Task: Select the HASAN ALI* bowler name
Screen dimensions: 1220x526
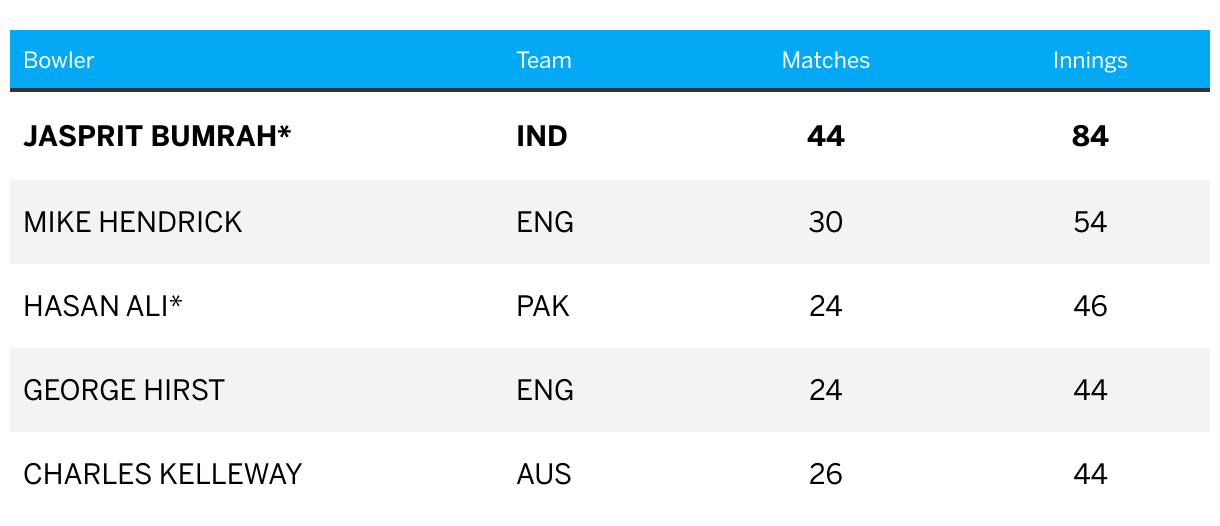Action: (x=103, y=306)
